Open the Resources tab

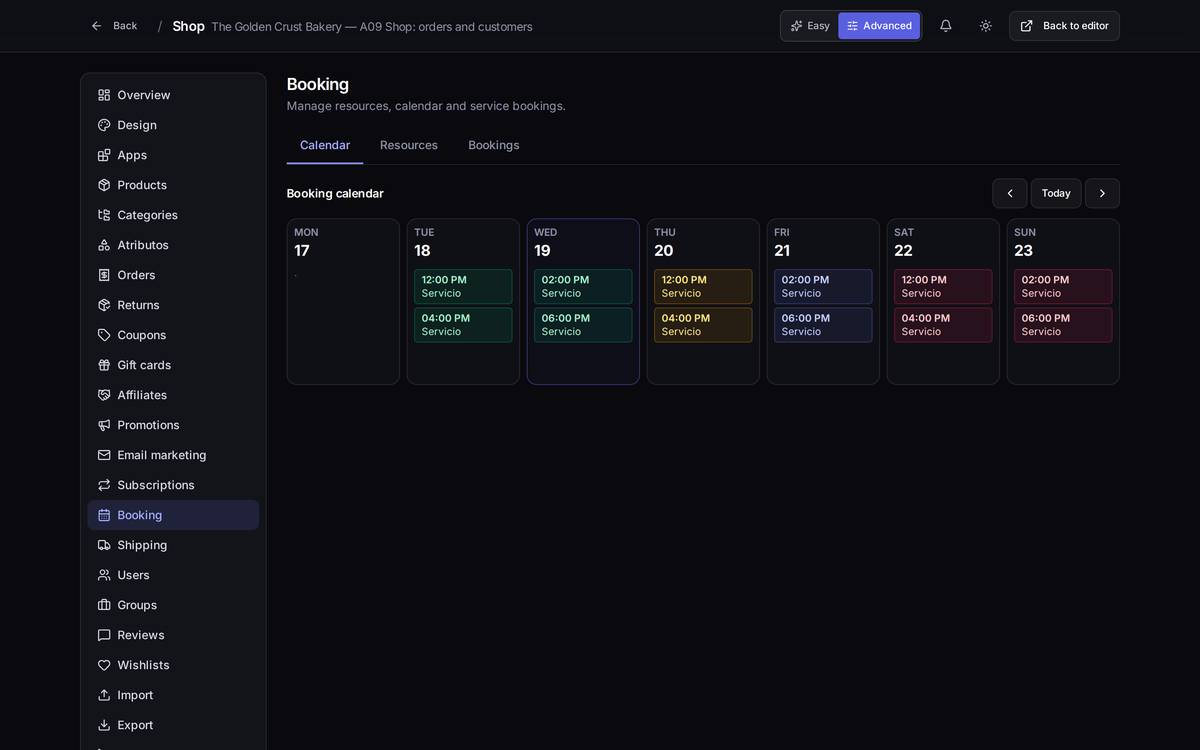pyautogui.click(x=409, y=145)
